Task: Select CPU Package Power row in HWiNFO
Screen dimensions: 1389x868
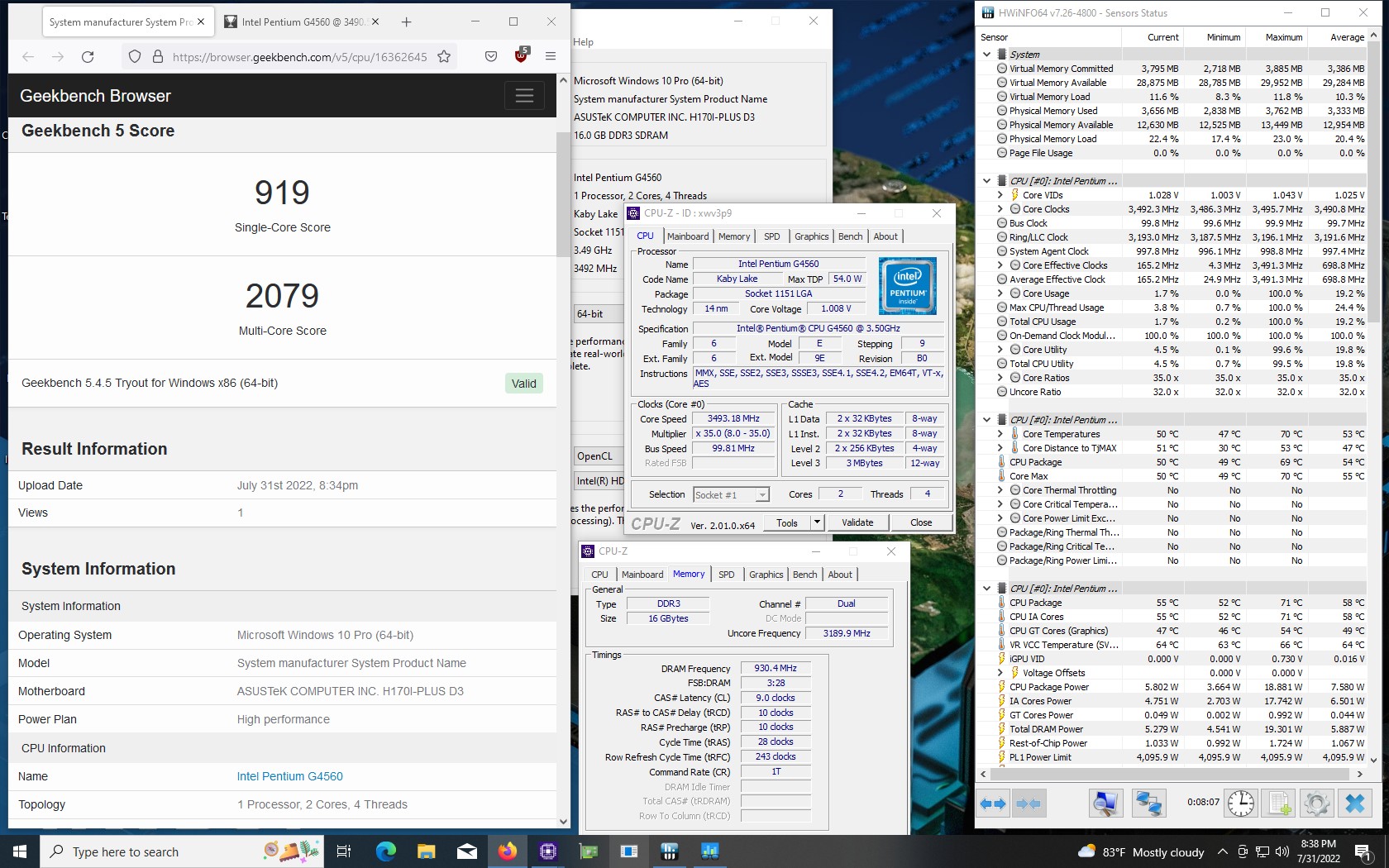Action: click(x=1172, y=687)
